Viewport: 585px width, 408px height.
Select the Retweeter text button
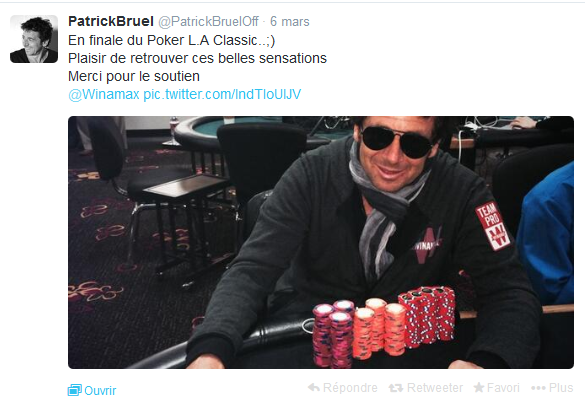pyautogui.click(x=435, y=388)
